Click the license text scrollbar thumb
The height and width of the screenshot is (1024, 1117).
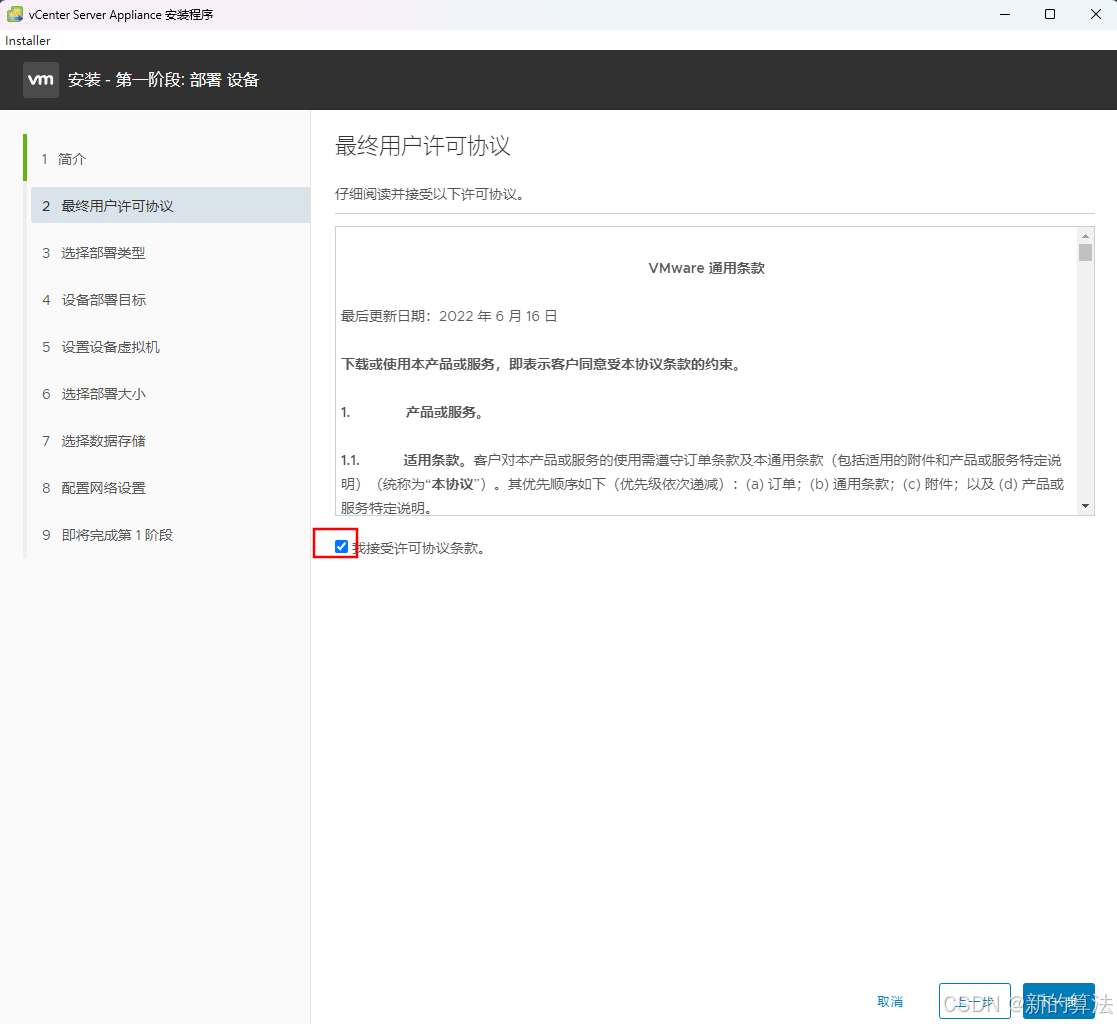pyautogui.click(x=1085, y=253)
